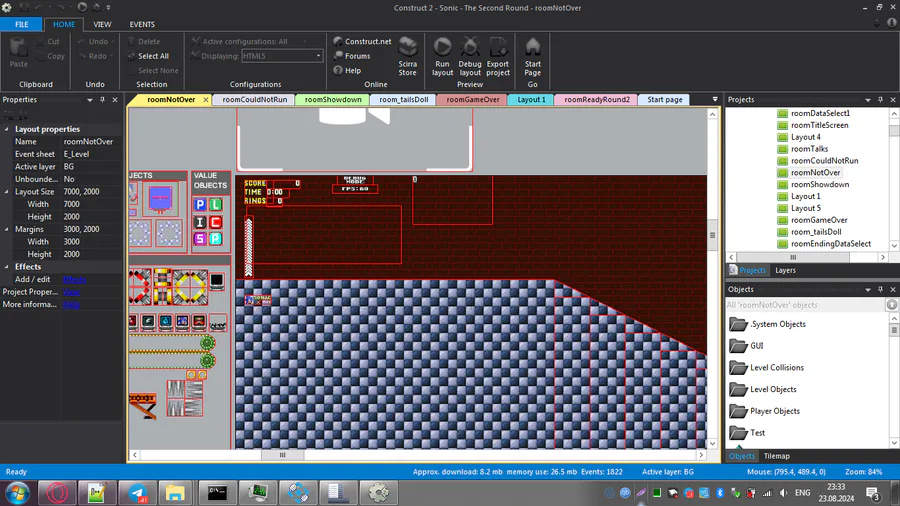Open Help in the Online group

pos(347,70)
